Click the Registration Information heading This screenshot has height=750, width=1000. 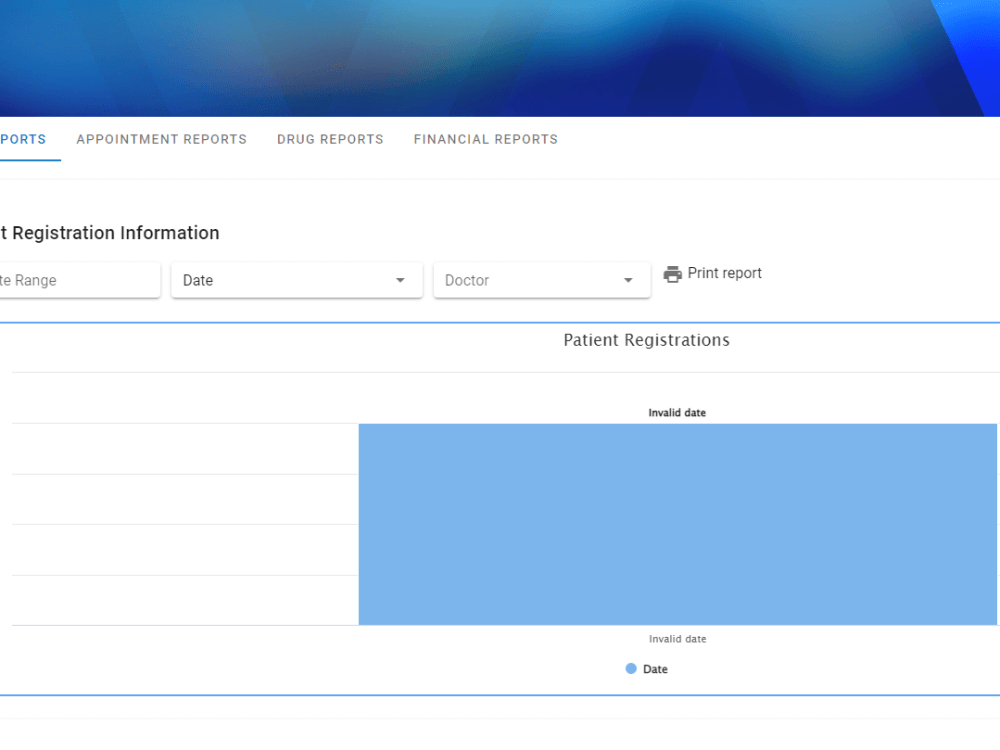(x=110, y=233)
